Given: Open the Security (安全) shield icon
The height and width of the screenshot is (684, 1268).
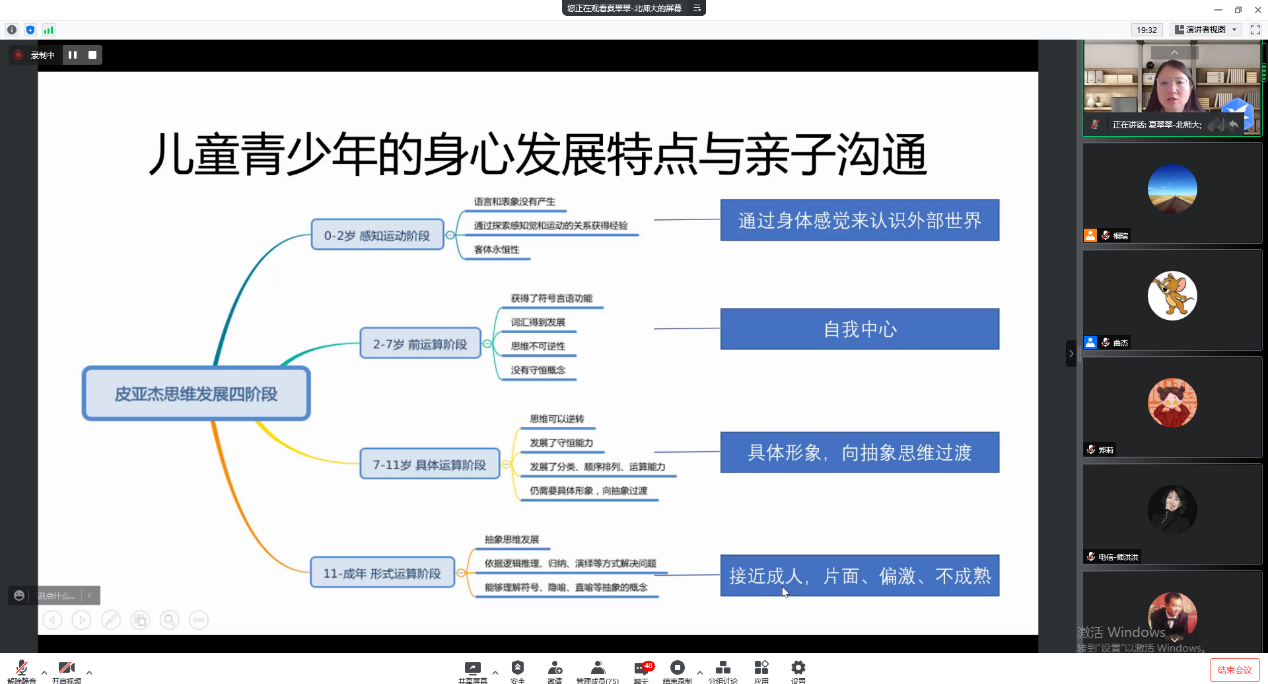Looking at the screenshot, I should coord(517,669).
